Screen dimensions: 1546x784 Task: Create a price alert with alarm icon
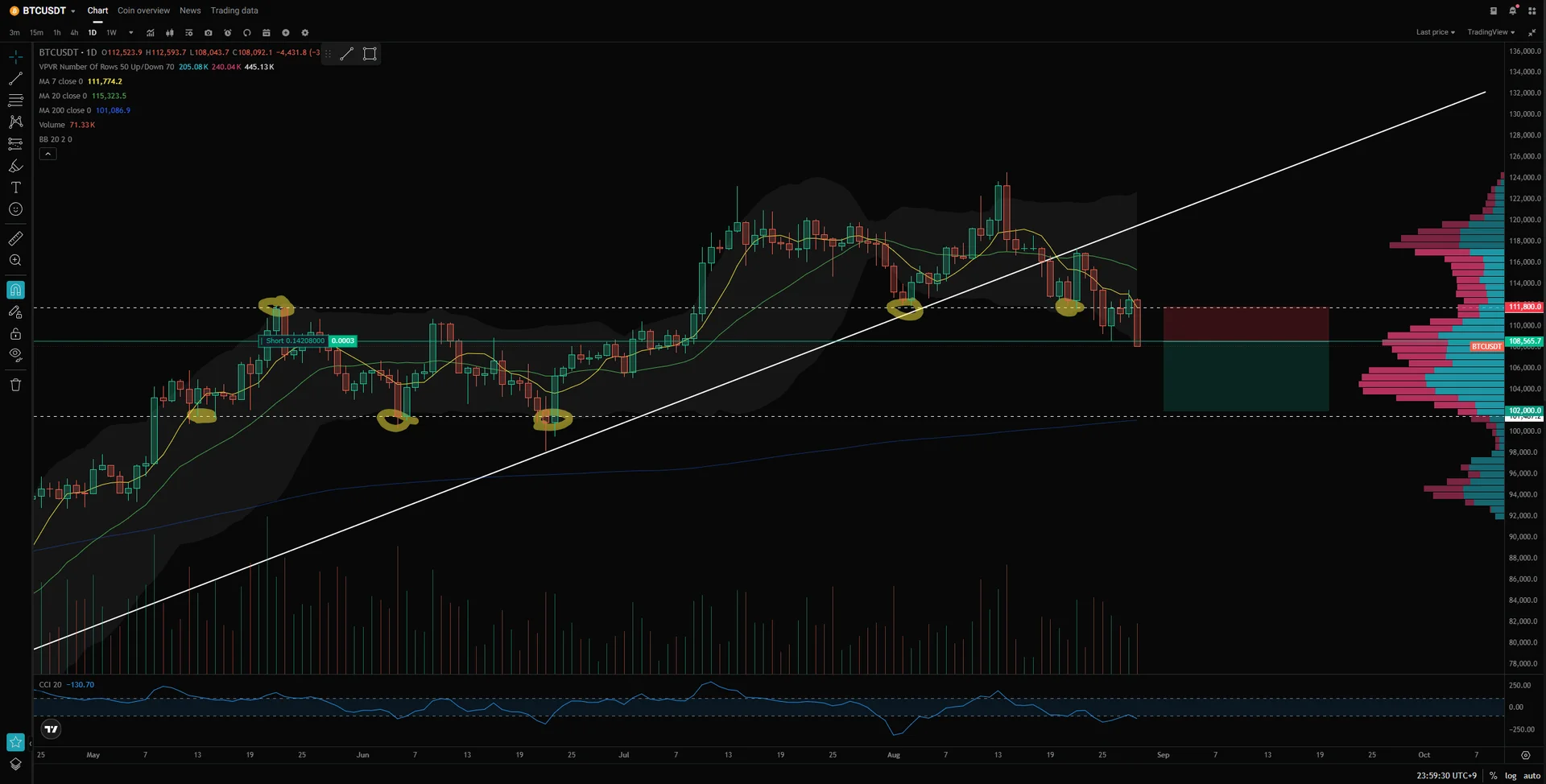click(227, 33)
